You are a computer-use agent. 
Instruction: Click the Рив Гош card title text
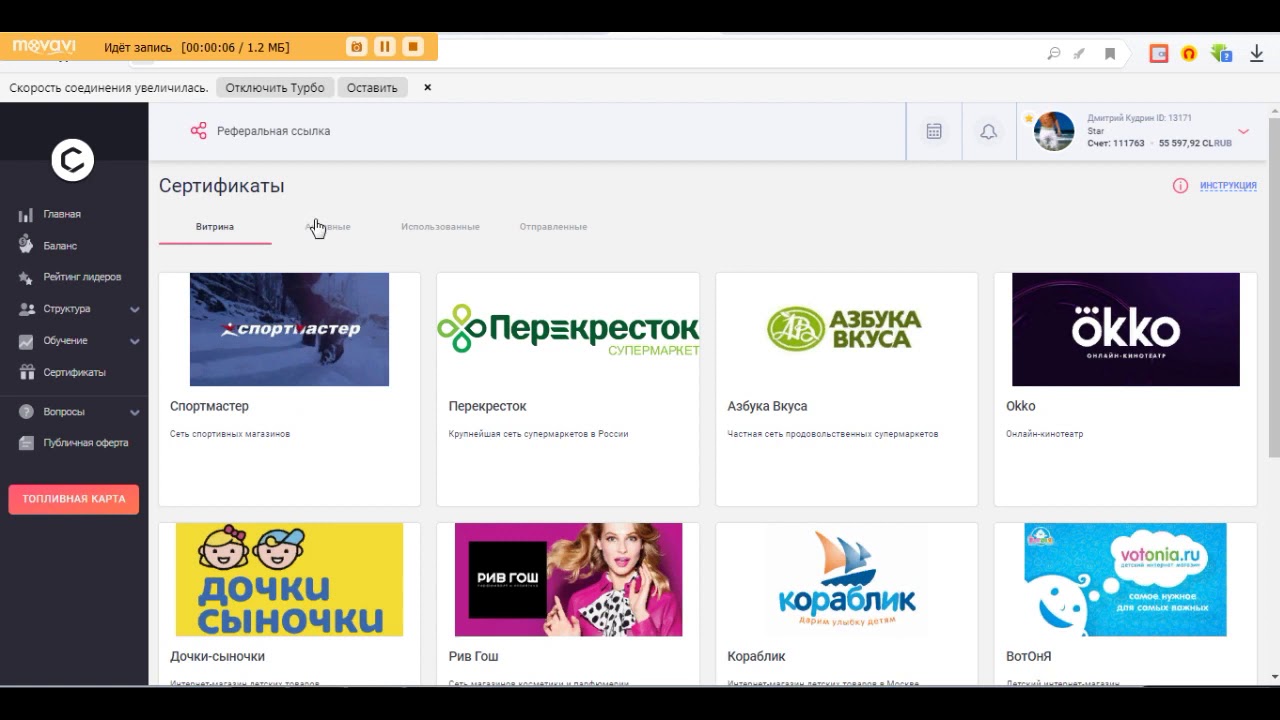(x=473, y=656)
